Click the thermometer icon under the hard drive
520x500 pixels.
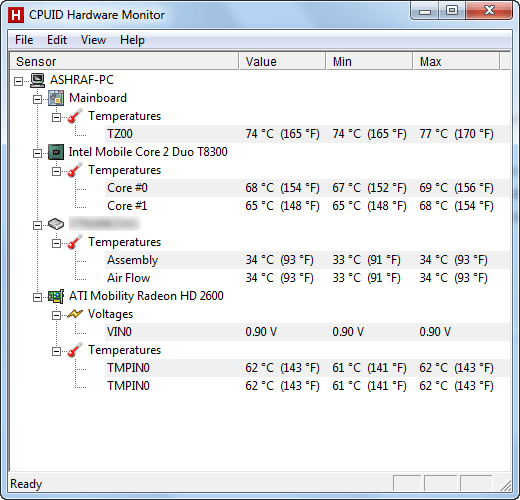pyautogui.click(x=75, y=242)
